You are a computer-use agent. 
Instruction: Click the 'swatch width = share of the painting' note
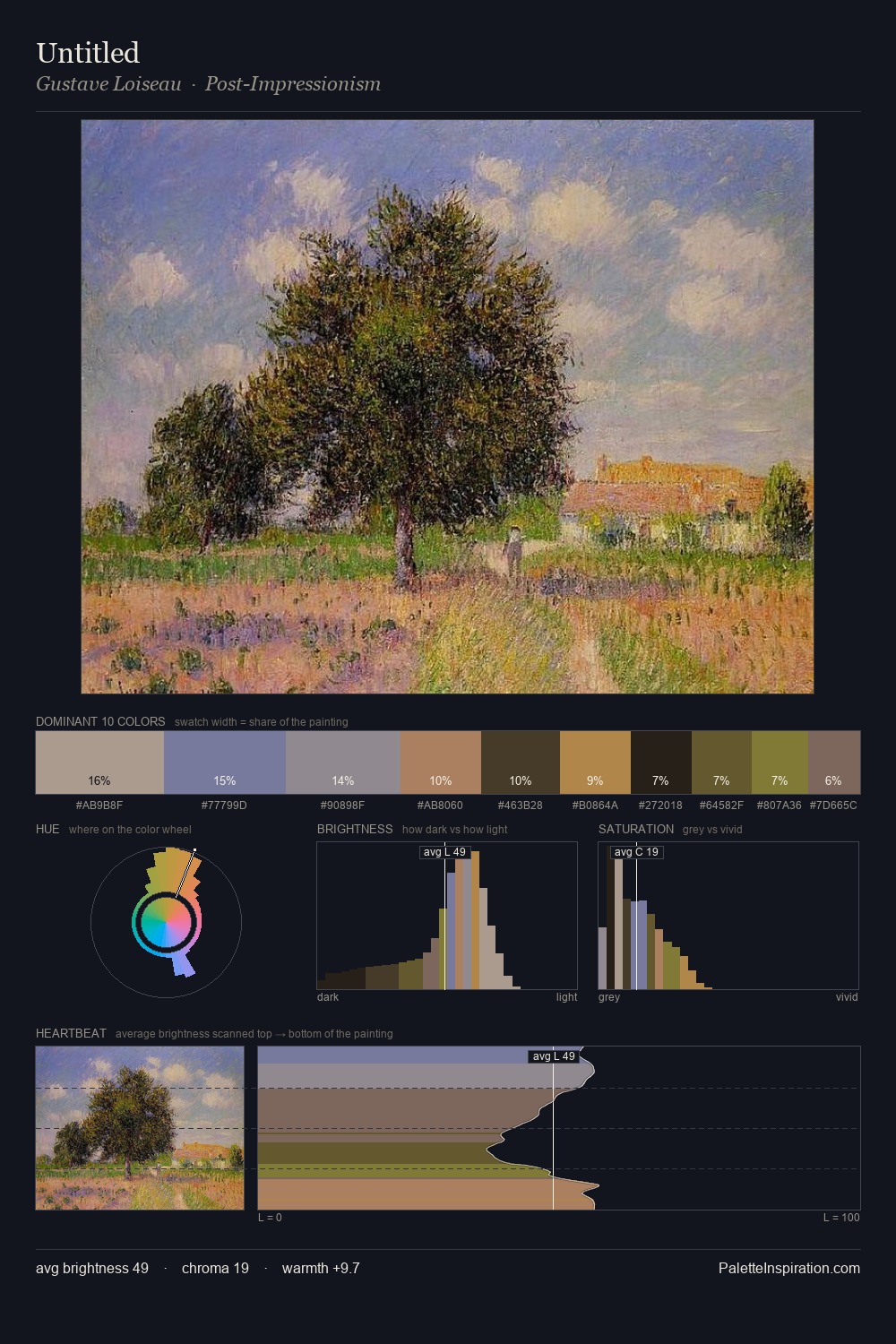tap(262, 722)
